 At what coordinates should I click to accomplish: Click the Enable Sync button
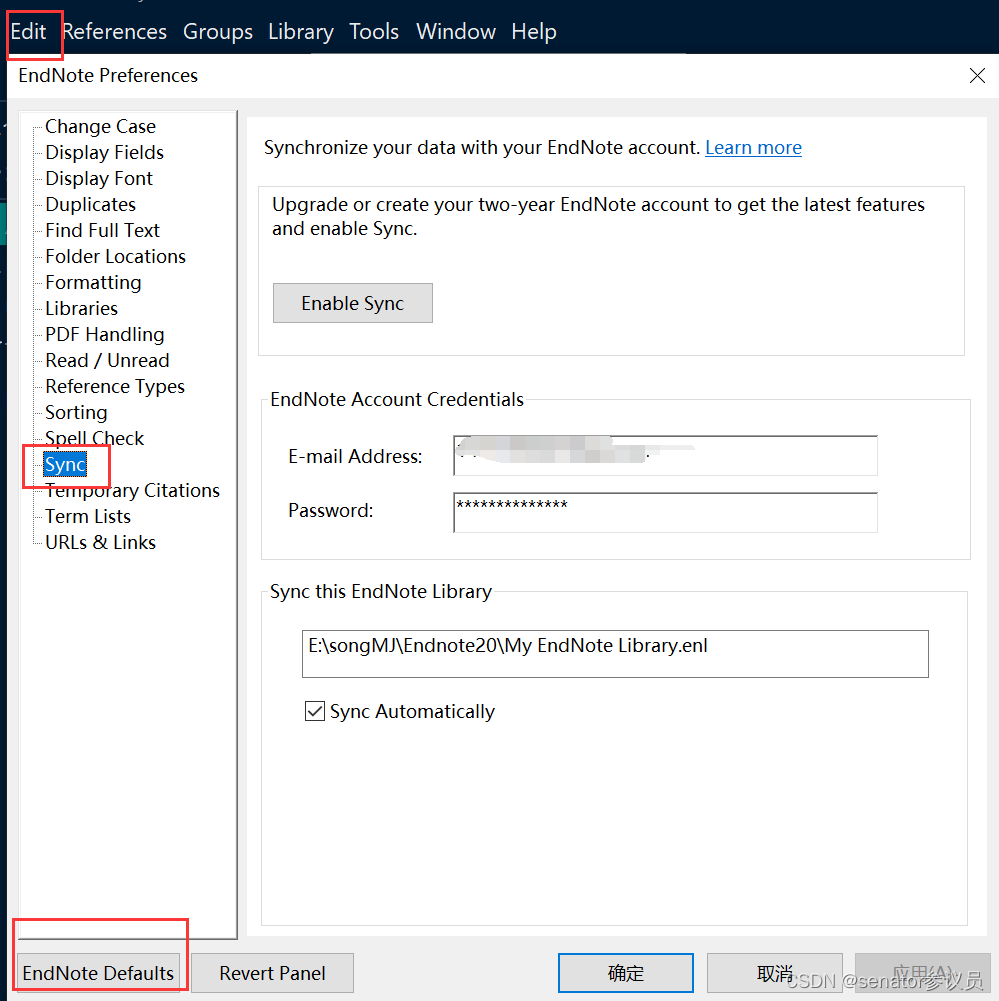(352, 303)
